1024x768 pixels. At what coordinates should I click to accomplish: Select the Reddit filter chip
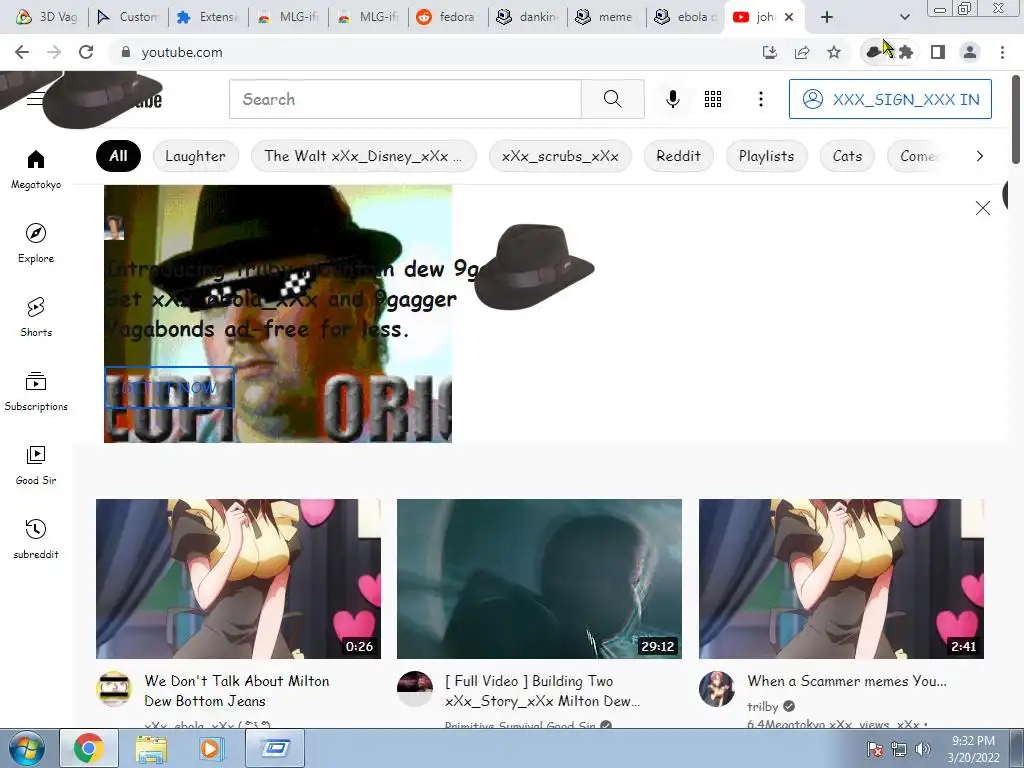678,156
